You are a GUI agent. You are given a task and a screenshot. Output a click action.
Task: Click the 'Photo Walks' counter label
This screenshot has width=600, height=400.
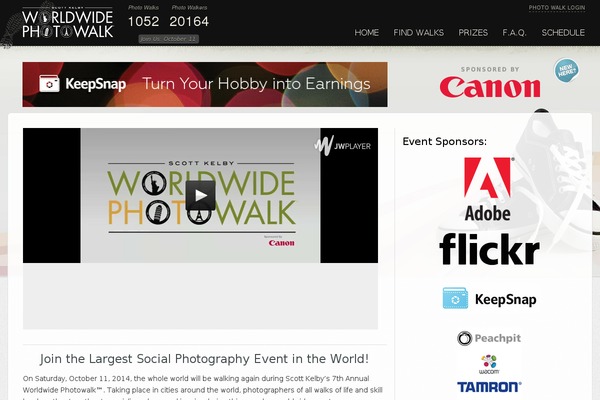click(x=143, y=8)
